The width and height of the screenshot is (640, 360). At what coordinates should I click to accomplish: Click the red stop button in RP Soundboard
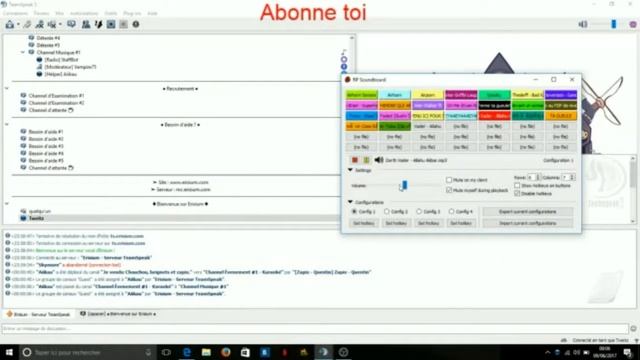point(355,160)
